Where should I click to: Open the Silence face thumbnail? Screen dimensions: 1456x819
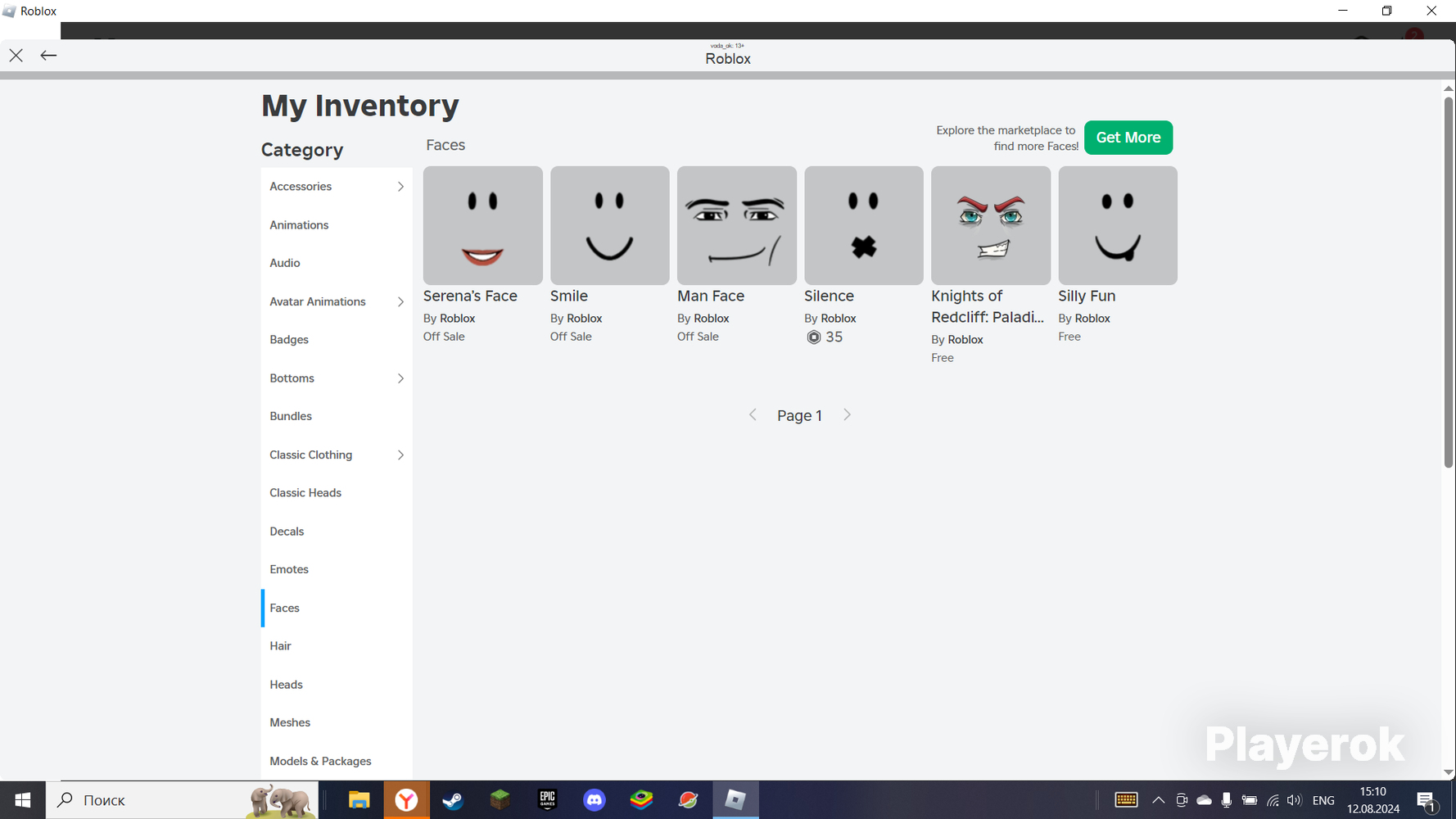pyautogui.click(x=864, y=225)
